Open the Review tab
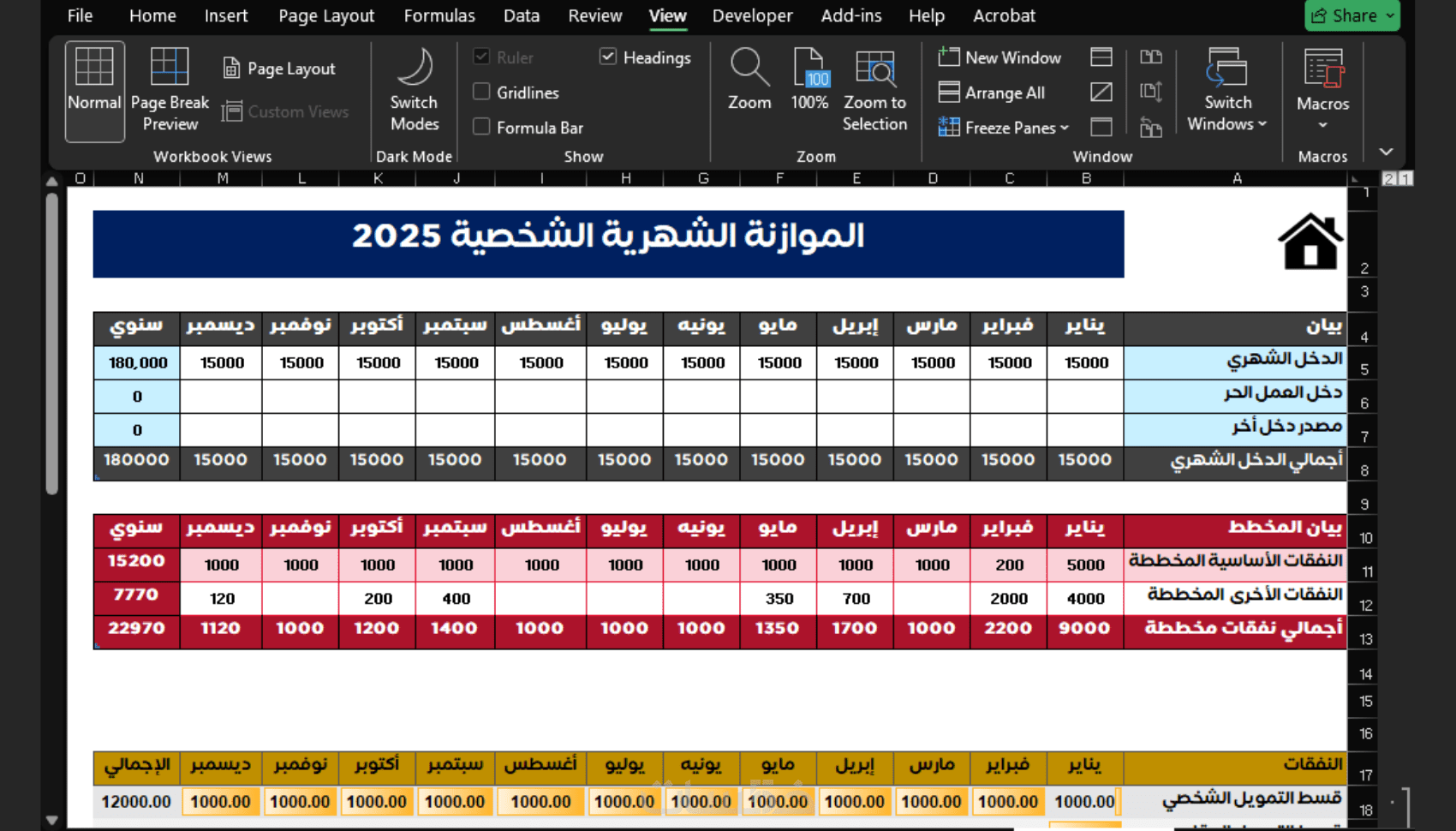The width and height of the screenshot is (1456, 831). coord(595,15)
